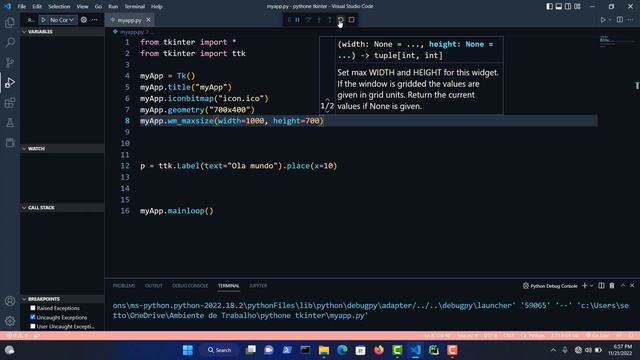Open the File menu
The image size is (640, 360).
[22, 7]
